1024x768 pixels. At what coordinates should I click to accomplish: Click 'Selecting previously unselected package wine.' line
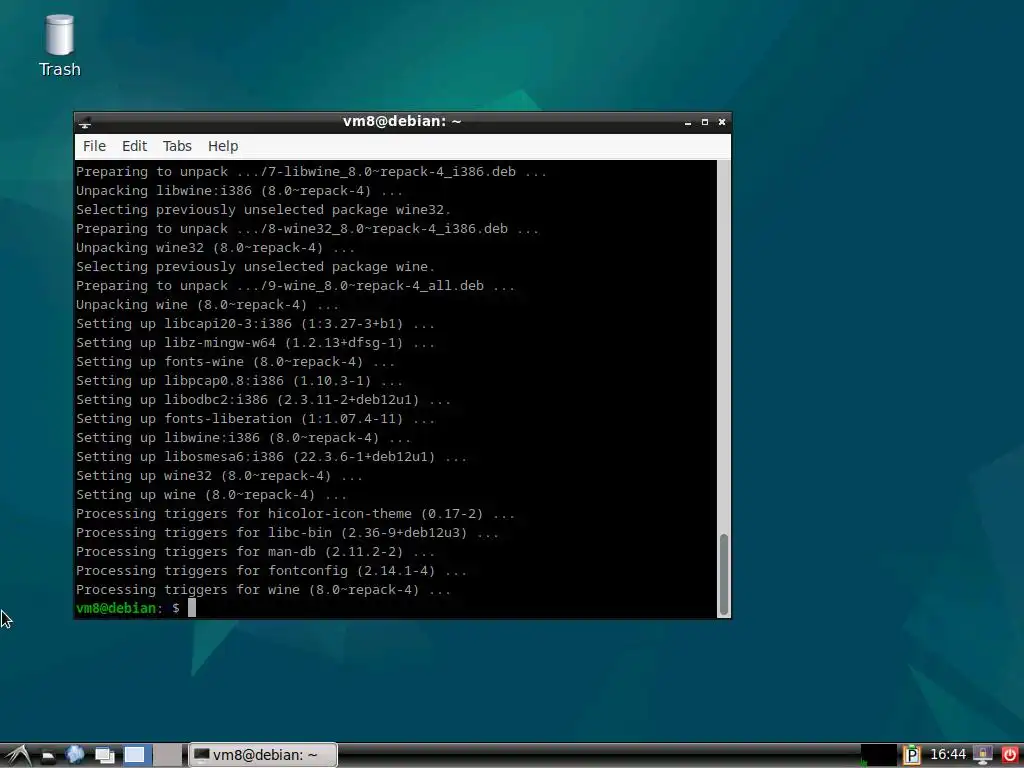click(x=255, y=267)
